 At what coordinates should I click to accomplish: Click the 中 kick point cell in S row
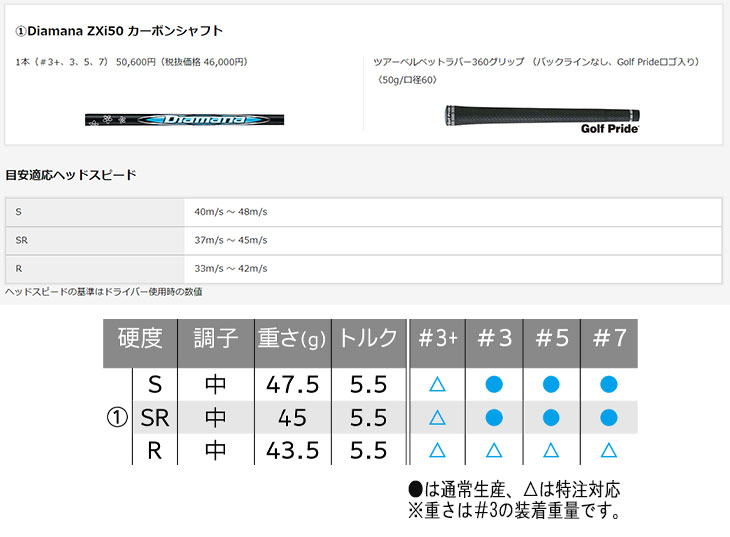pyautogui.click(x=216, y=385)
